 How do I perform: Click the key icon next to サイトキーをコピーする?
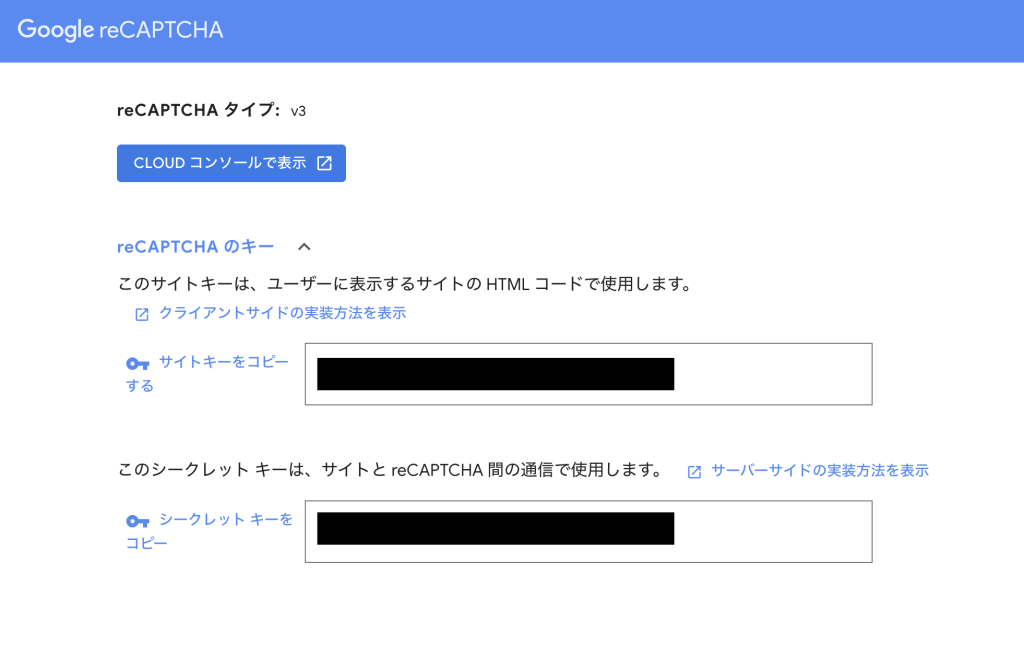point(138,364)
